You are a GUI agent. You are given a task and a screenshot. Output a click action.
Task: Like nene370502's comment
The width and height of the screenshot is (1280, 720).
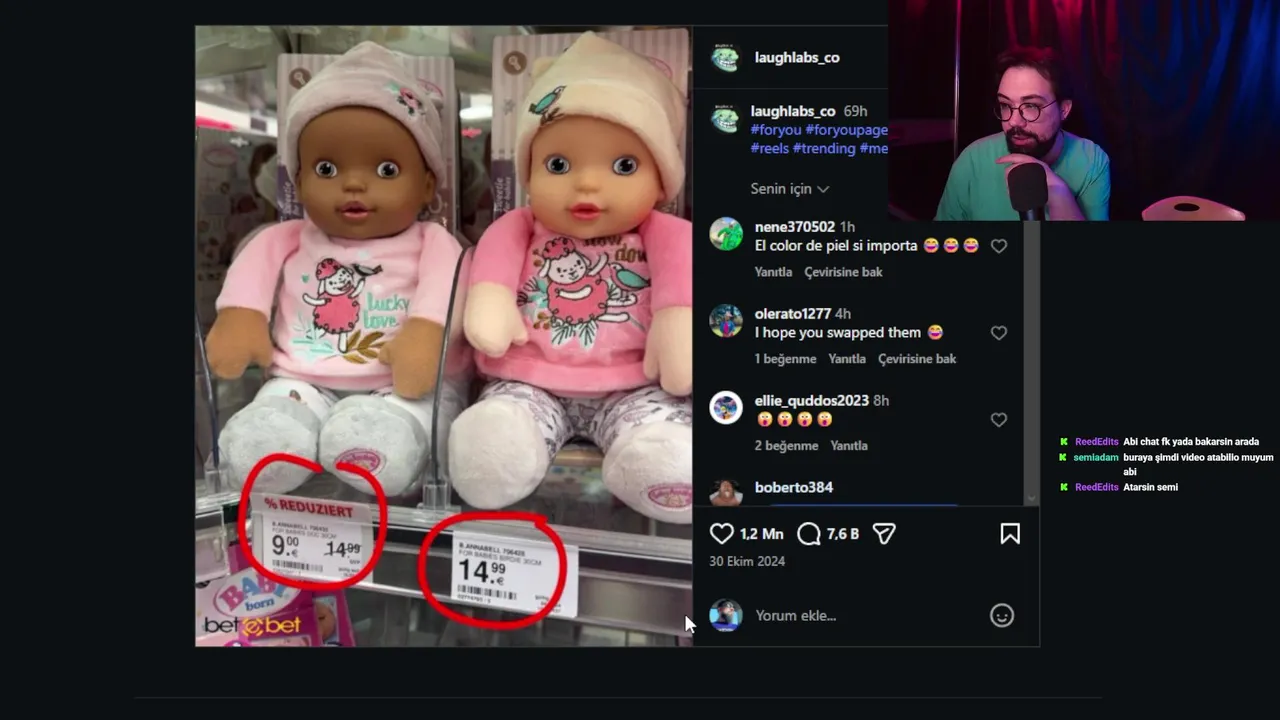point(998,246)
